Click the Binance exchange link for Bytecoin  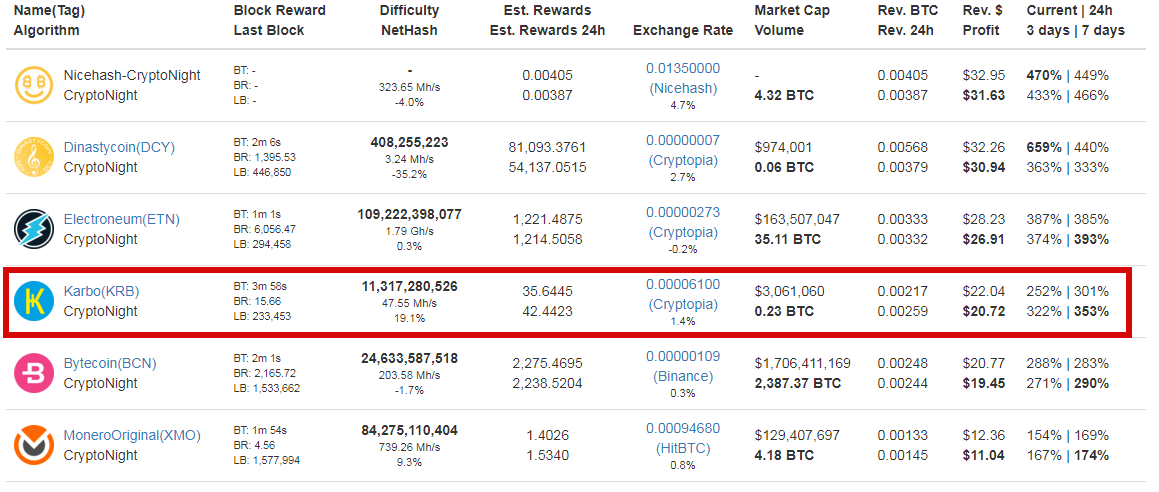(683, 376)
